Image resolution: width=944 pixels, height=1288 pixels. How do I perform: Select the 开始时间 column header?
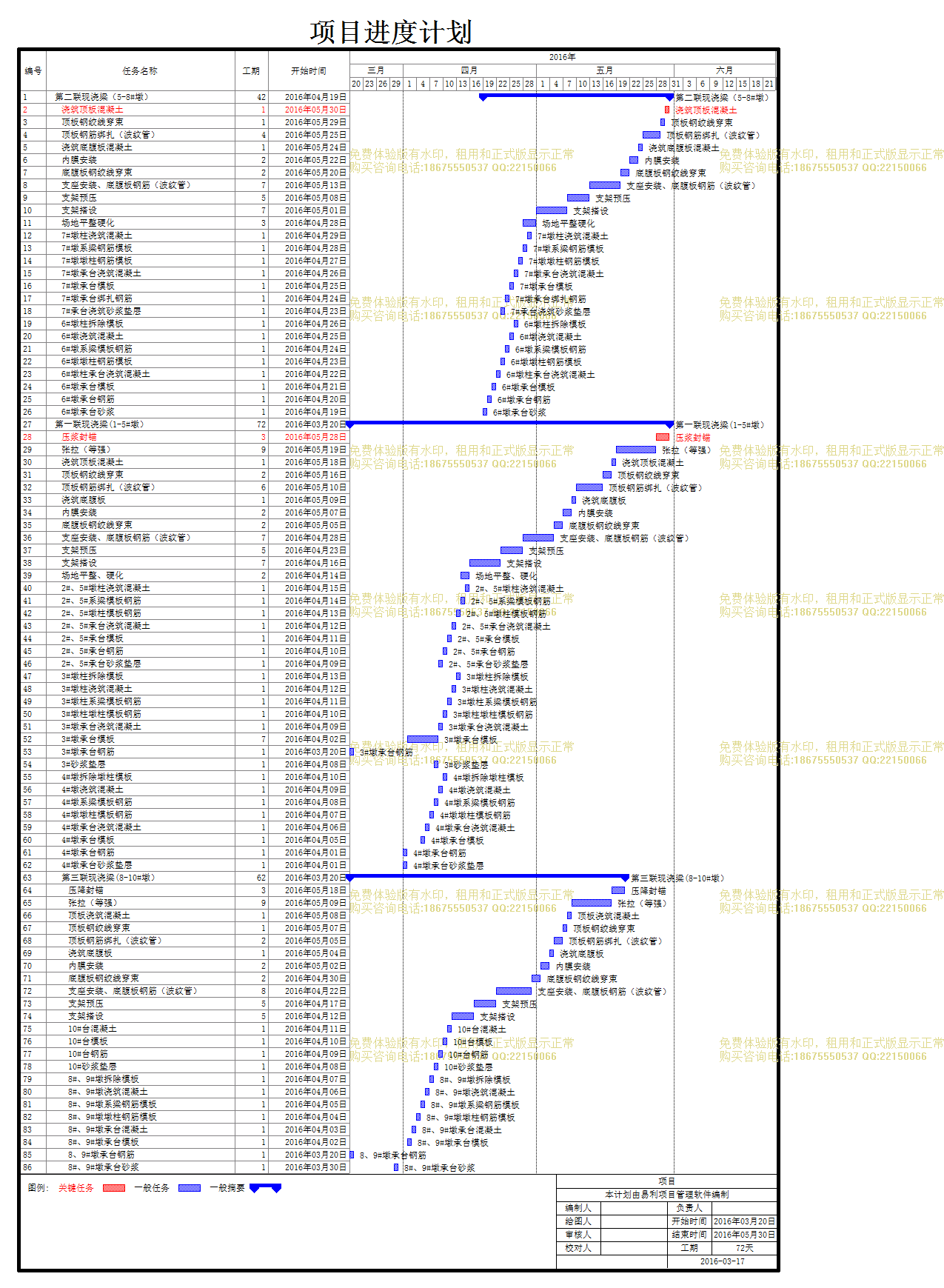[309, 71]
